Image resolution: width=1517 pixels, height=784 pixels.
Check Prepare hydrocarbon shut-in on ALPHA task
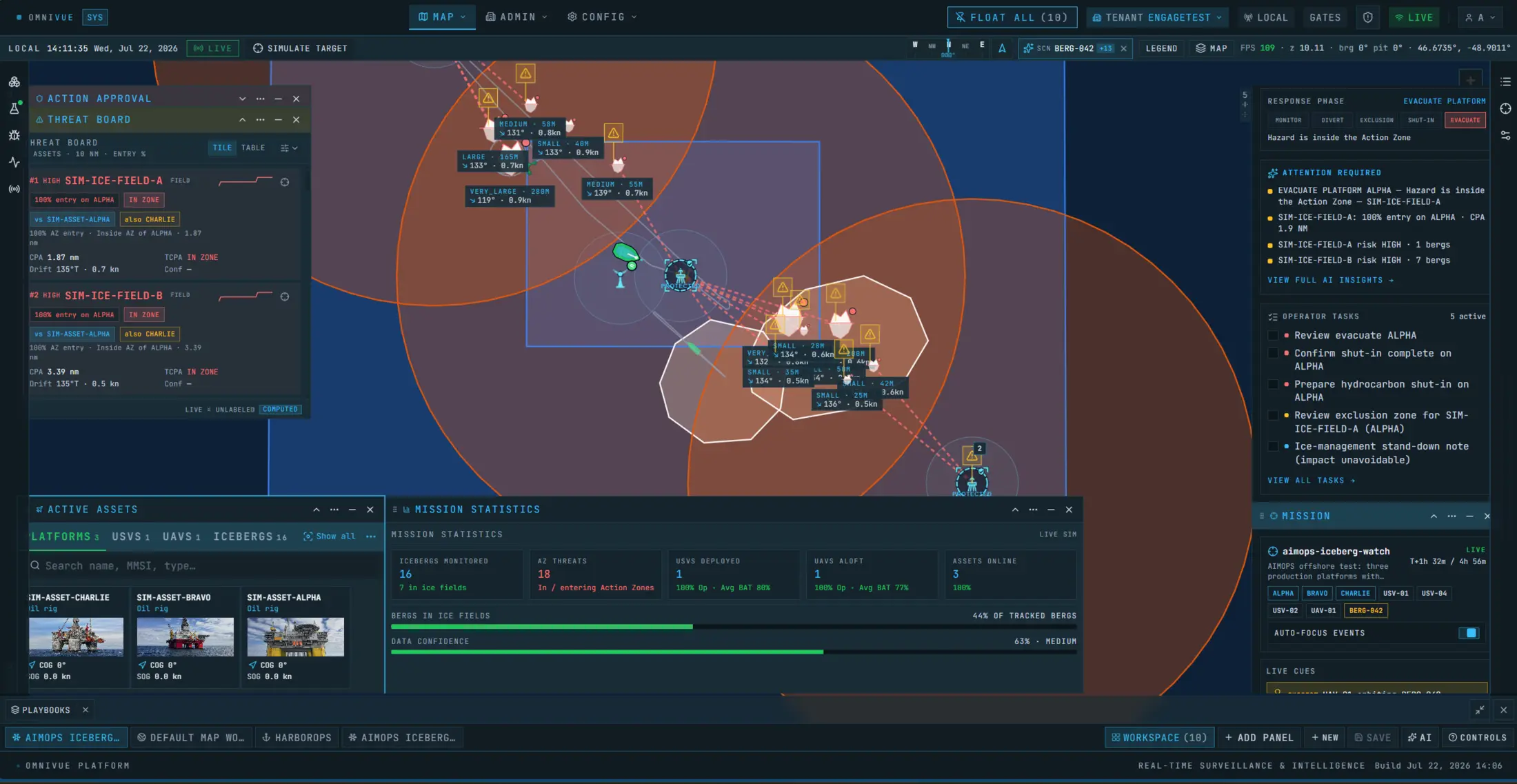pyautogui.click(x=1273, y=384)
